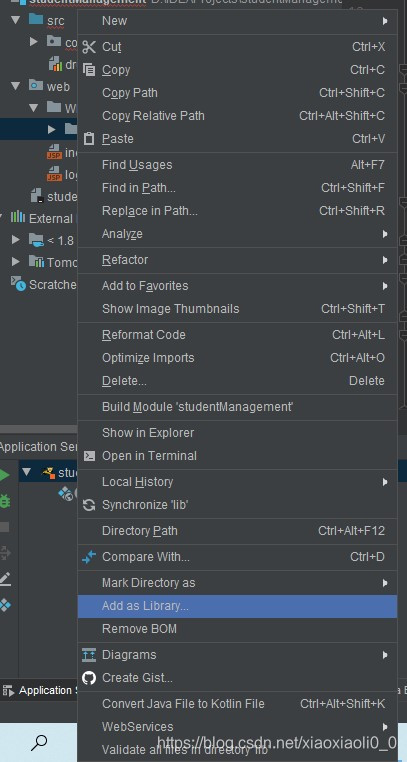
Task: Click the Diagrams icon
Action: coord(89,655)
